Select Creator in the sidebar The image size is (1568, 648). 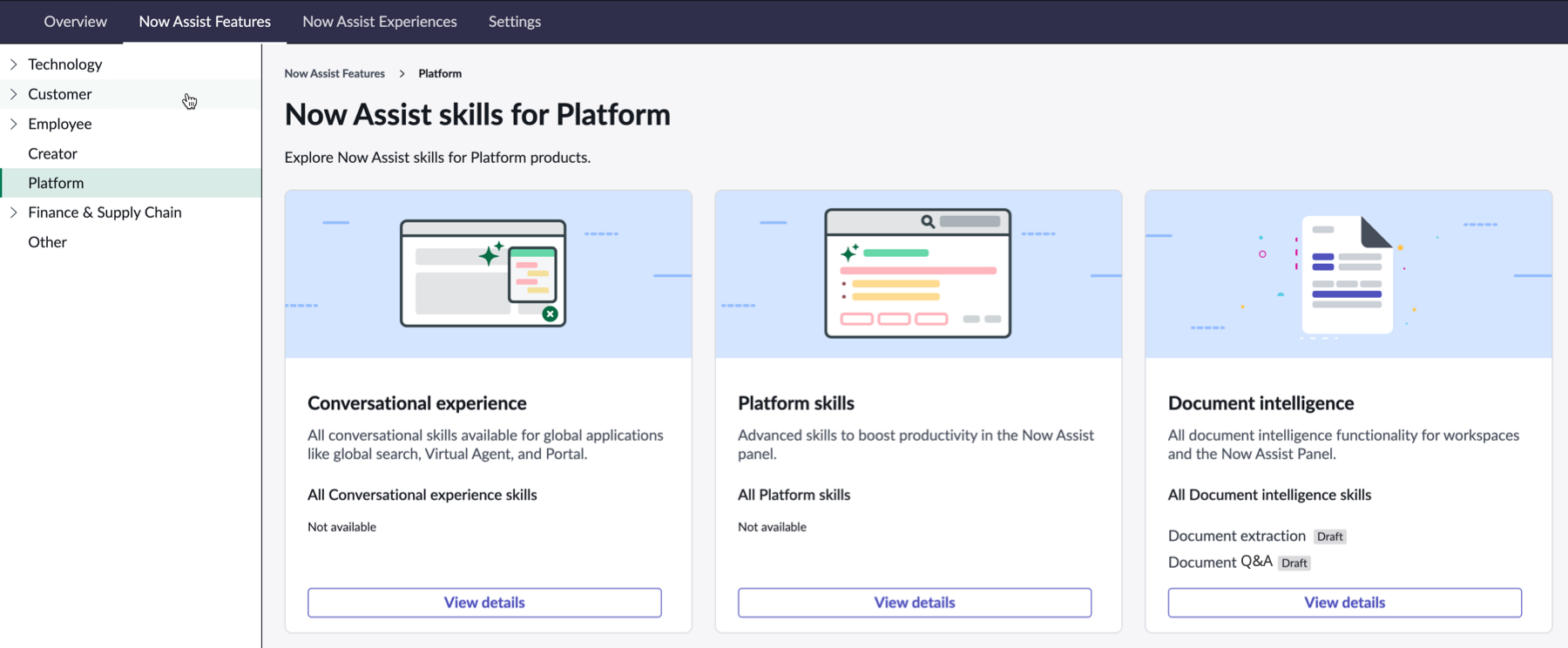click(x=53, y=153)
